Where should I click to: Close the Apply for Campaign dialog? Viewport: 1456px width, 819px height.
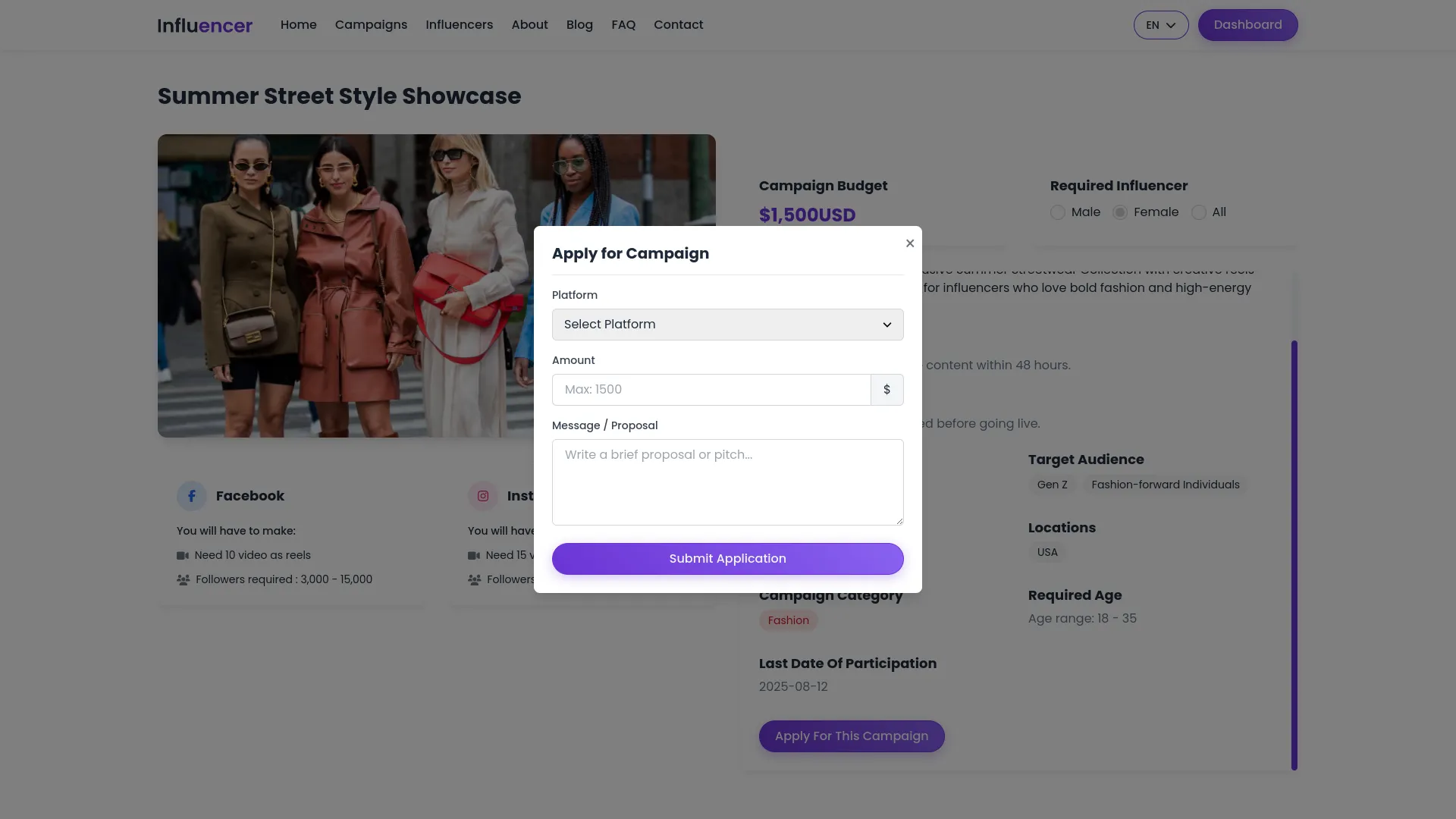point(910,243)
